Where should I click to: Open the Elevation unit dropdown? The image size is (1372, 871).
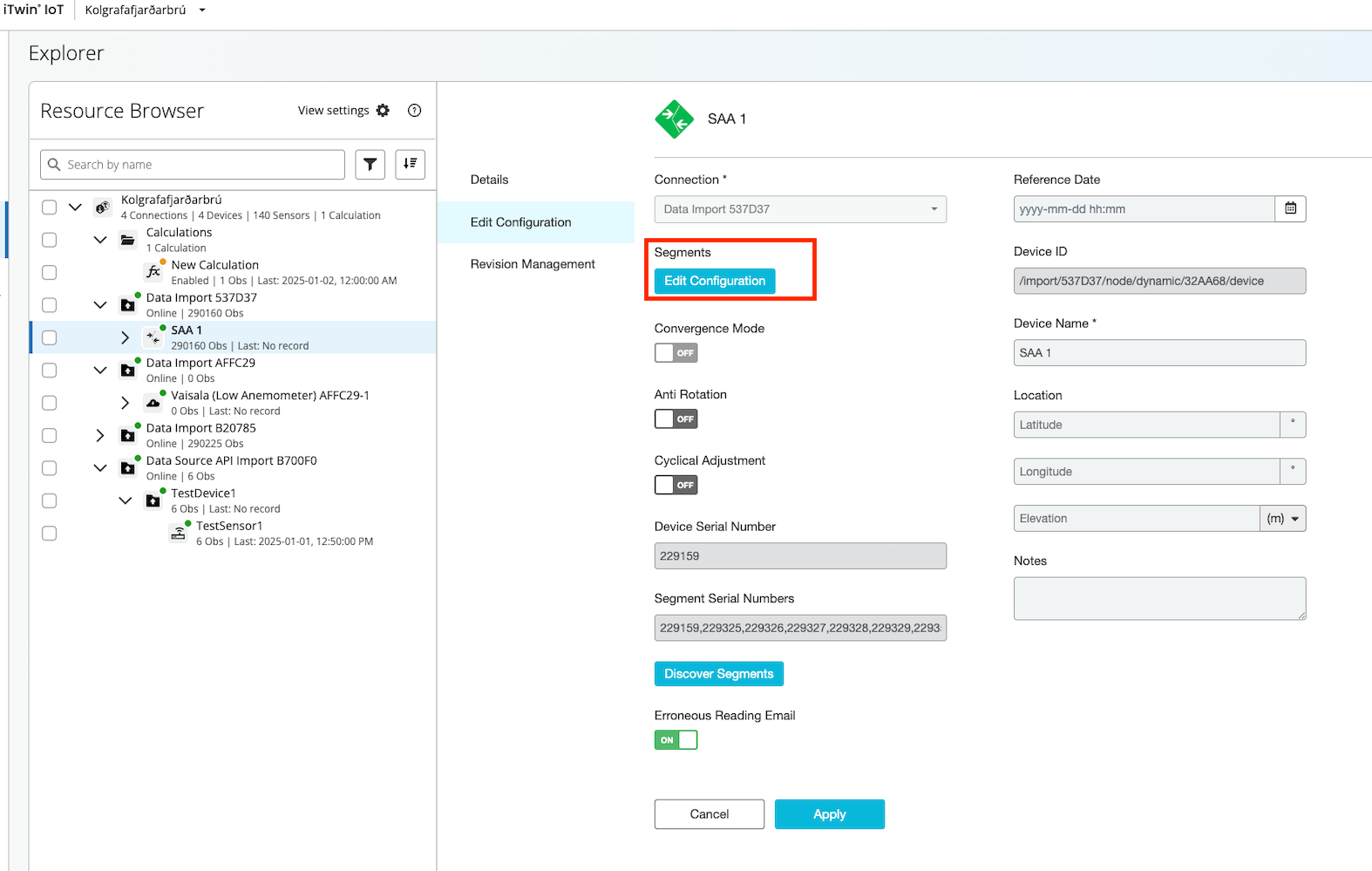pos(1283,519)
